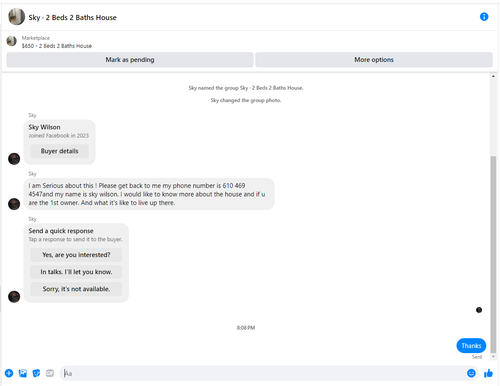Screen dimensions: 500x386
Task: Send quick reply 'In talks. I'll let you know.'
Action: coord(76,272)
